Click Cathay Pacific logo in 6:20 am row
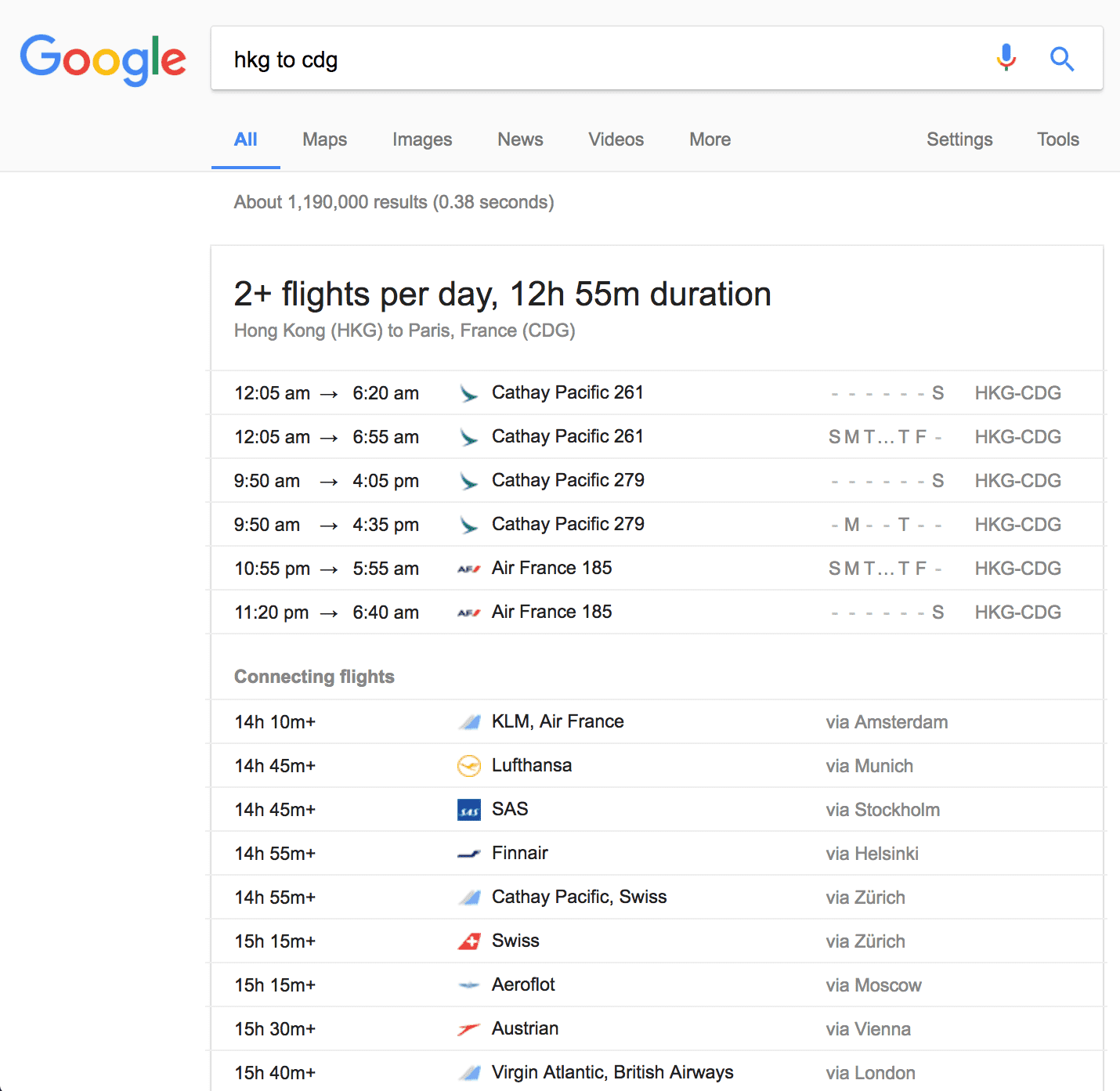Image resolution: width=1120 pixels, height=1091 pixels. [468, 393]
